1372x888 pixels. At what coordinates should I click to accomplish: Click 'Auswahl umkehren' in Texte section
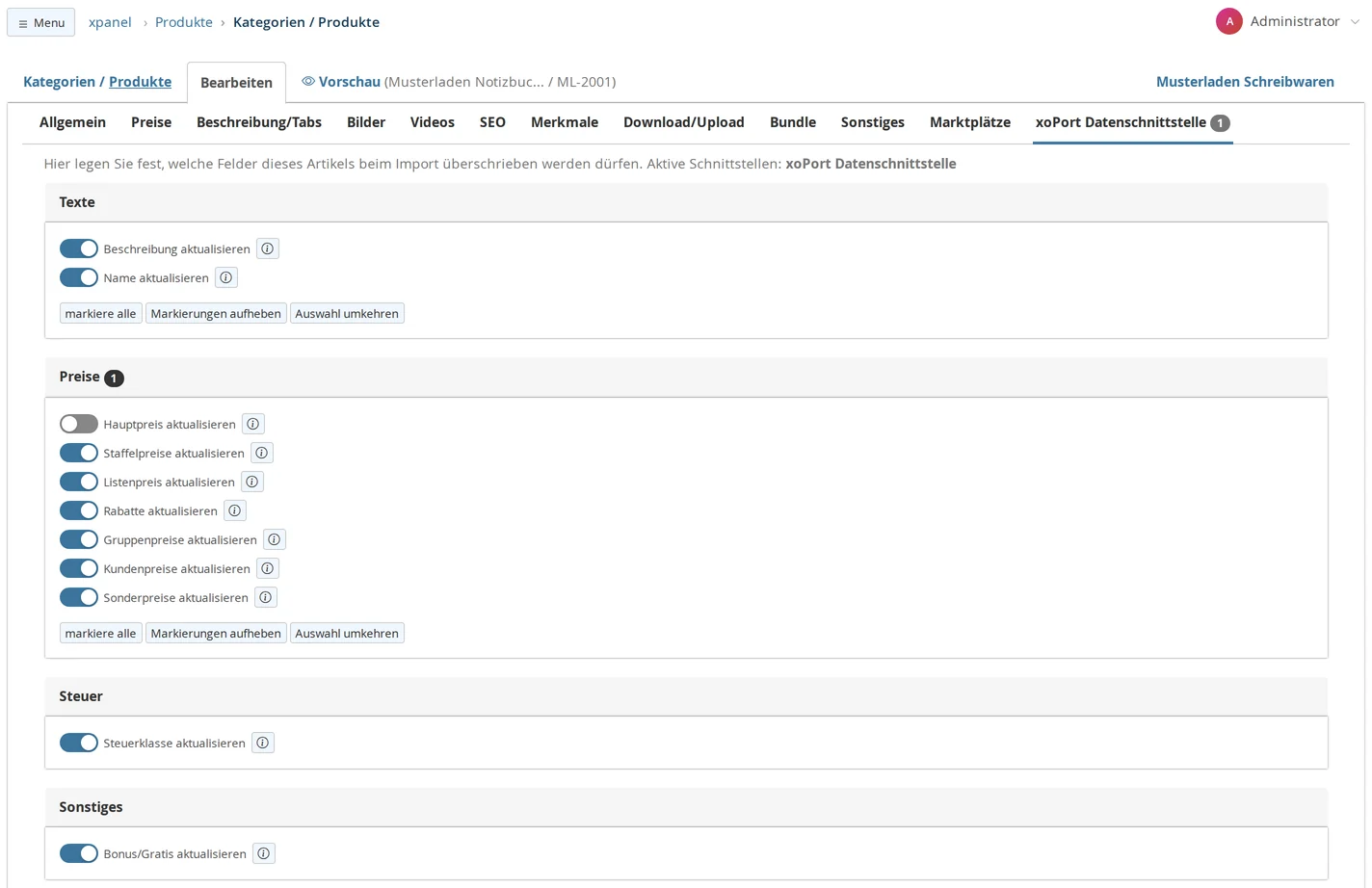point(347,314)
